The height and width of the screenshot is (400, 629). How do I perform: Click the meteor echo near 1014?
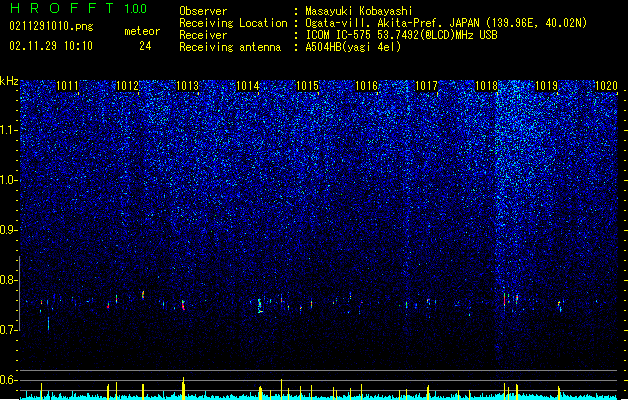pos(260,305)
